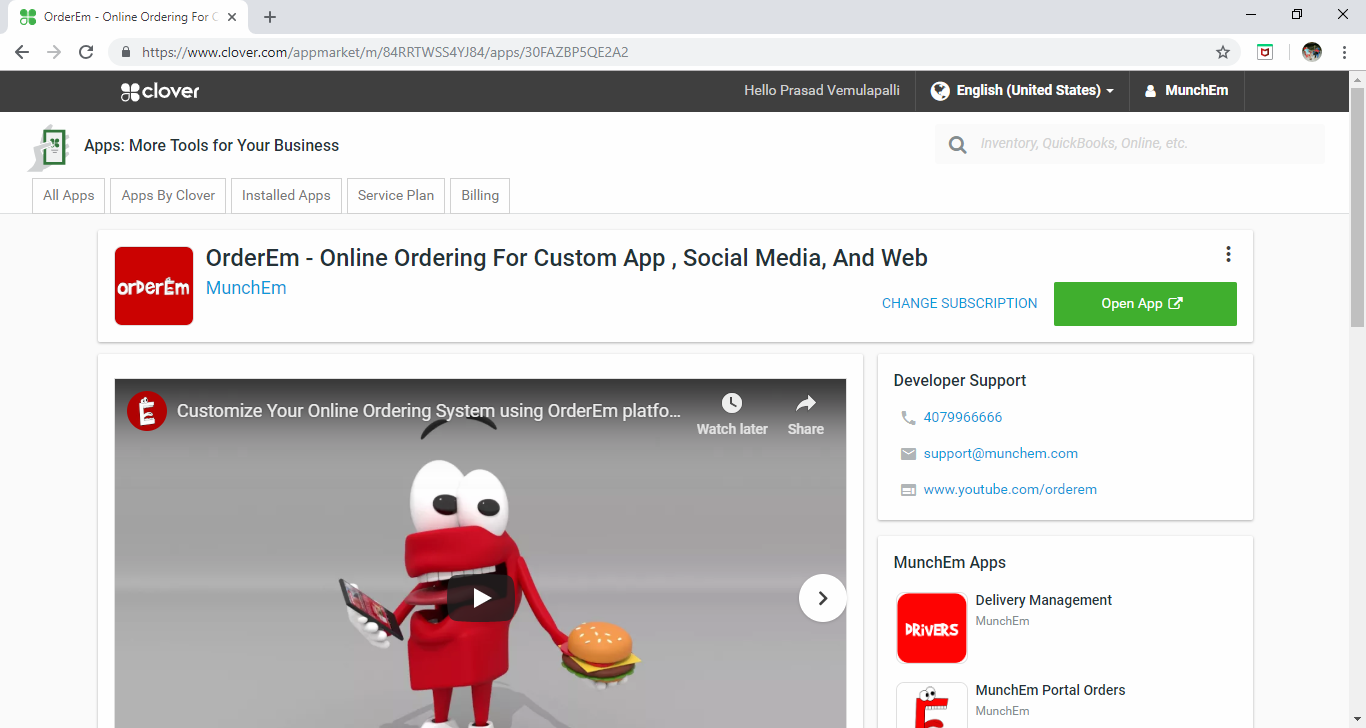The height and width of the screenshot is (728, 1366).
Task: Click 'Apps: More Tools for Your Business' heading
Action: 212,146
